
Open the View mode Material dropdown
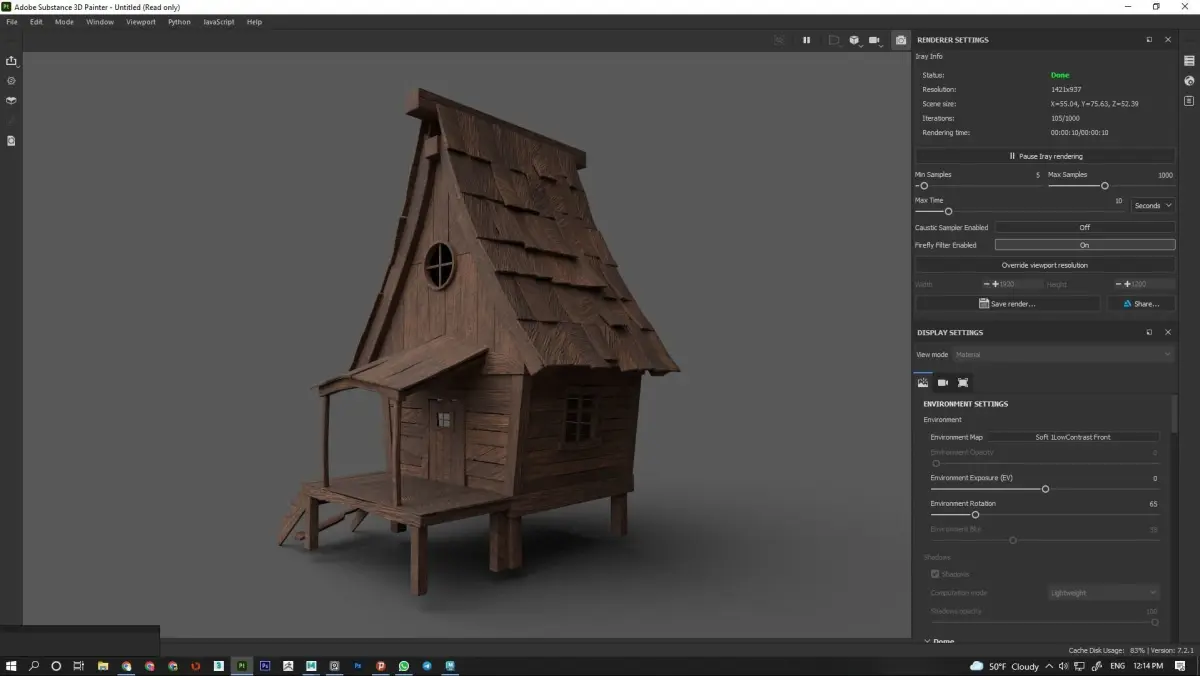(1063, 354)
